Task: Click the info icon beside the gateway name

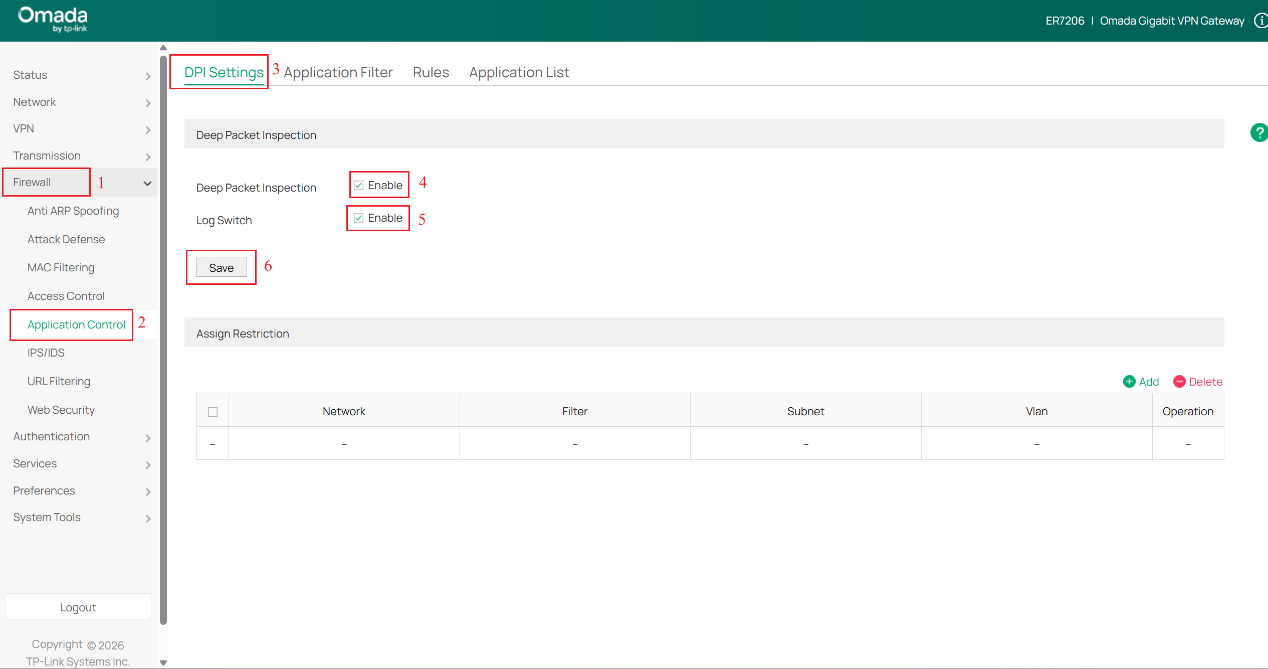Action: tap(1261, 20)
